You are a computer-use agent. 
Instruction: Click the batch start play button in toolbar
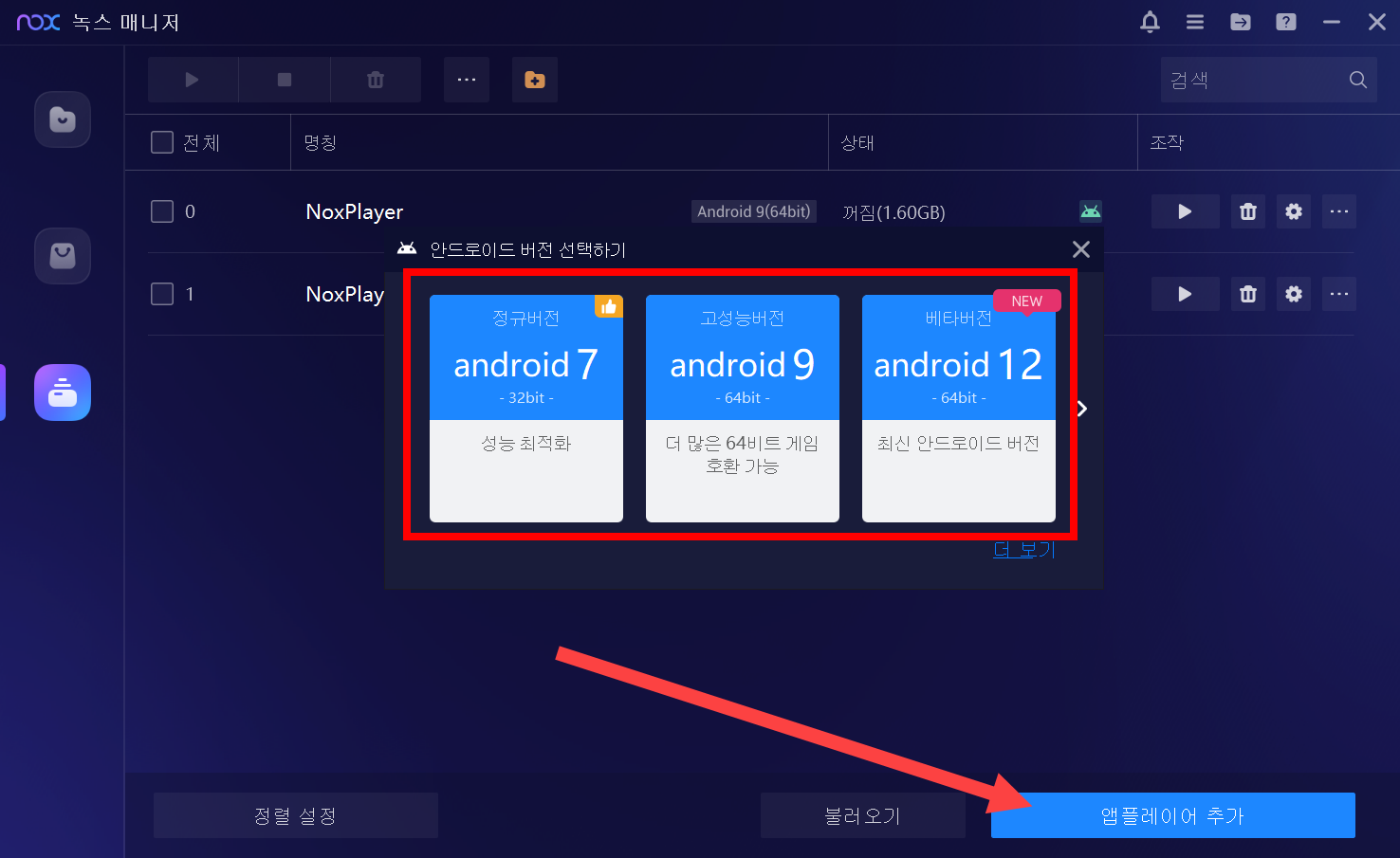pos(193,80)
